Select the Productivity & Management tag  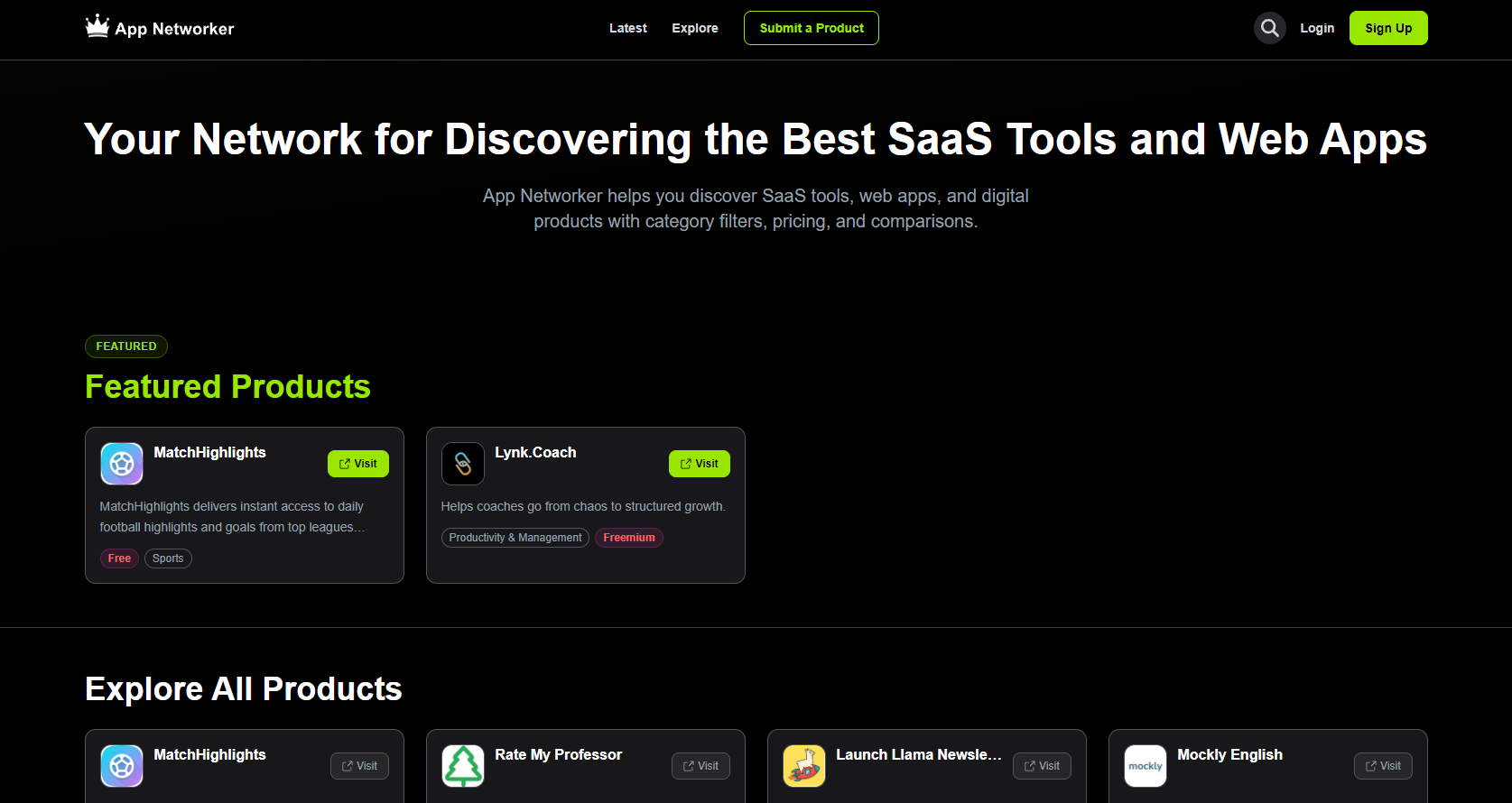[515, 538]
